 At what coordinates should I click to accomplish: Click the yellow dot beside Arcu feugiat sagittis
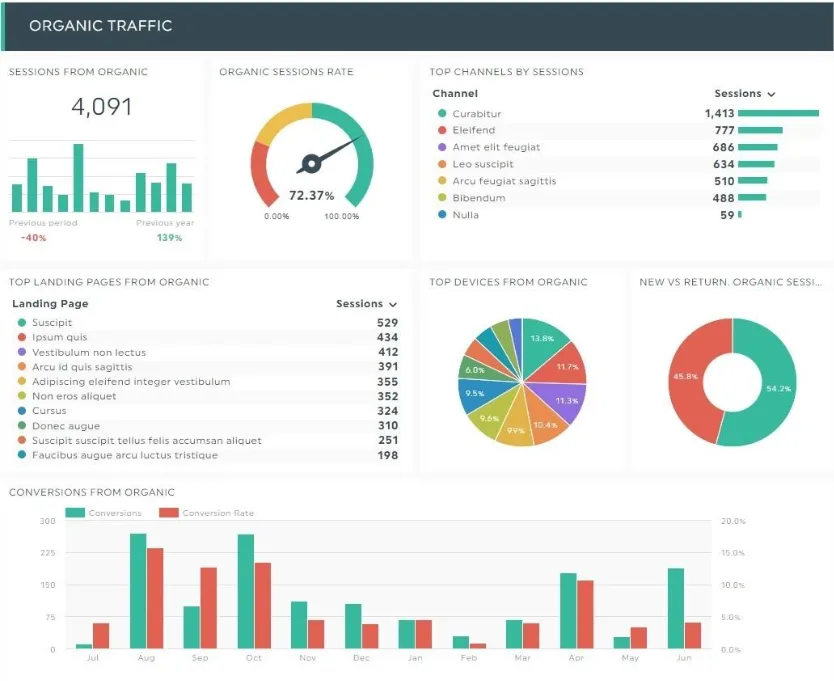tap(442, 181)
